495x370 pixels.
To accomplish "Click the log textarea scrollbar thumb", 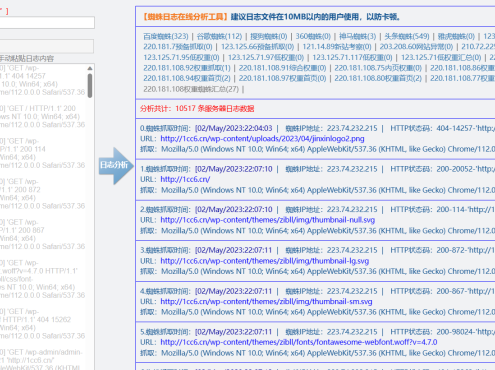I will [x=90, y=86].
